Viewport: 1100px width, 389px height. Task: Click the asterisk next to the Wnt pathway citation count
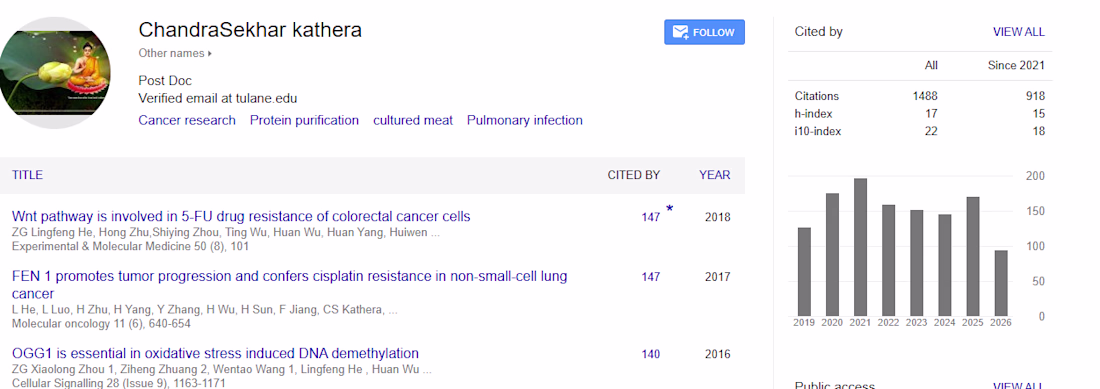point(669,210)
